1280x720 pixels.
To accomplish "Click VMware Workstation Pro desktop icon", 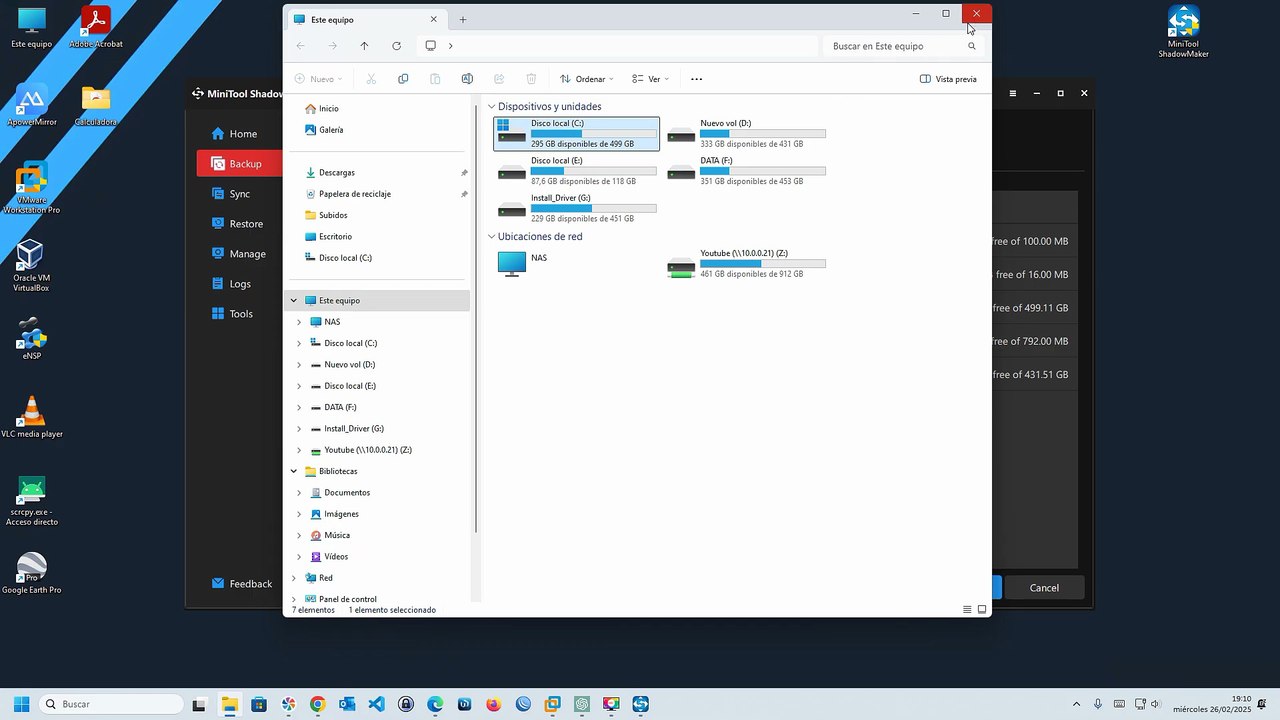I will (31, 188).
